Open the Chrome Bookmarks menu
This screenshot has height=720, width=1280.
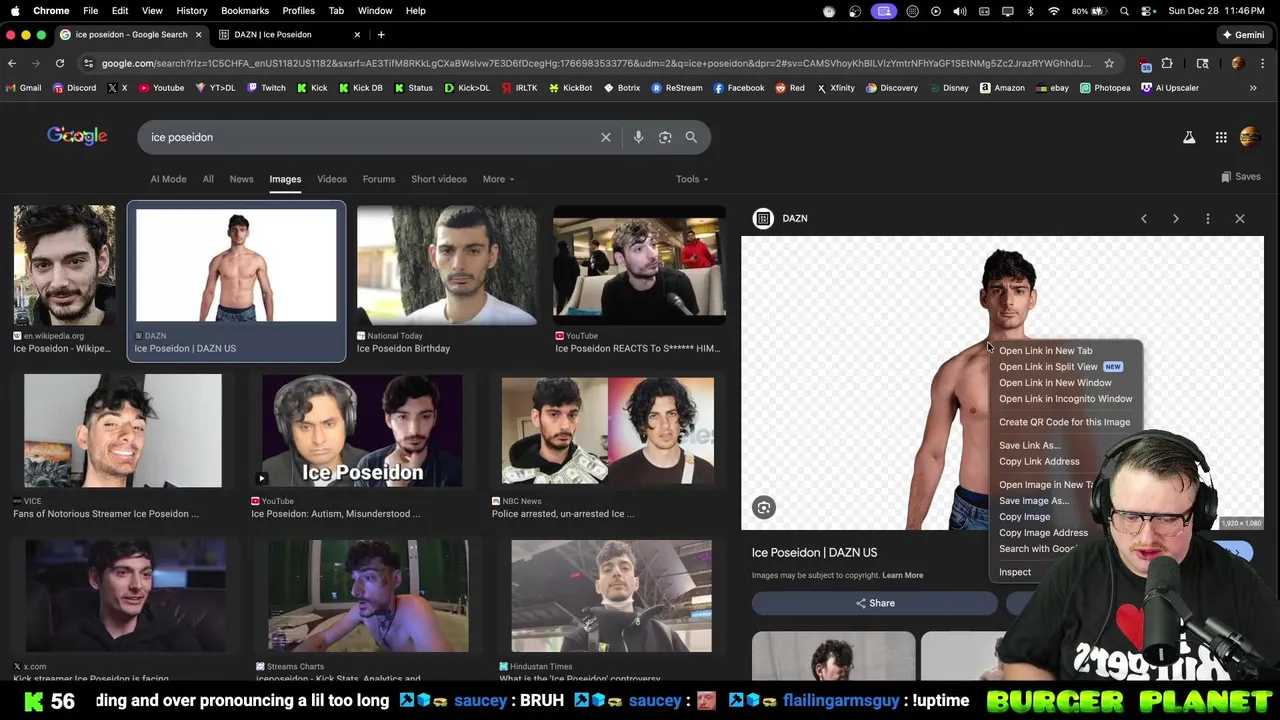pos(245,11)
